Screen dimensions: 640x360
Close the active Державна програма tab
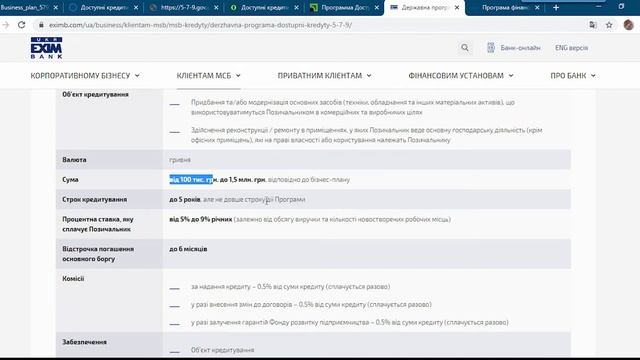point(457,7)
